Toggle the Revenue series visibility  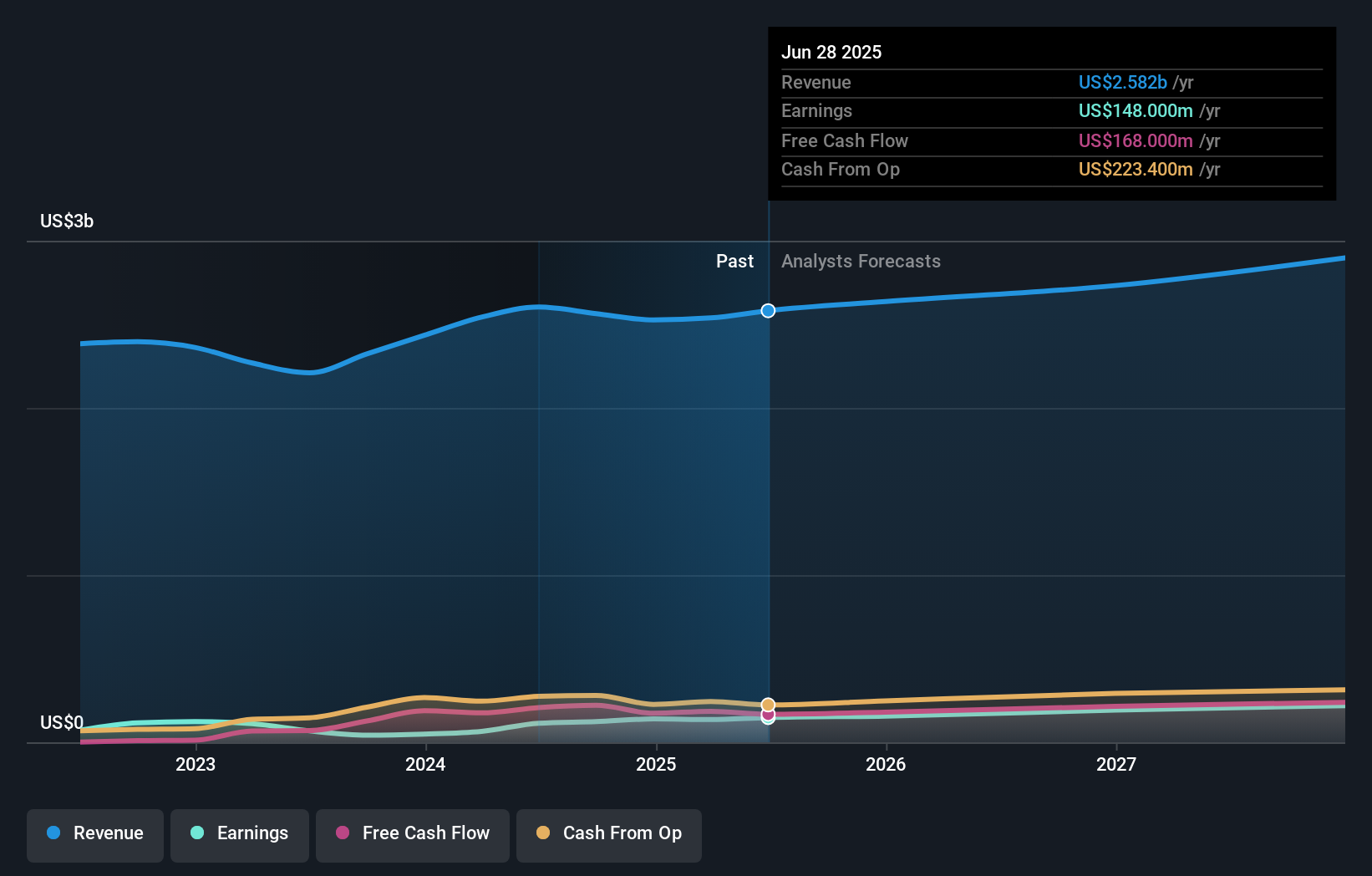point(94,833)
